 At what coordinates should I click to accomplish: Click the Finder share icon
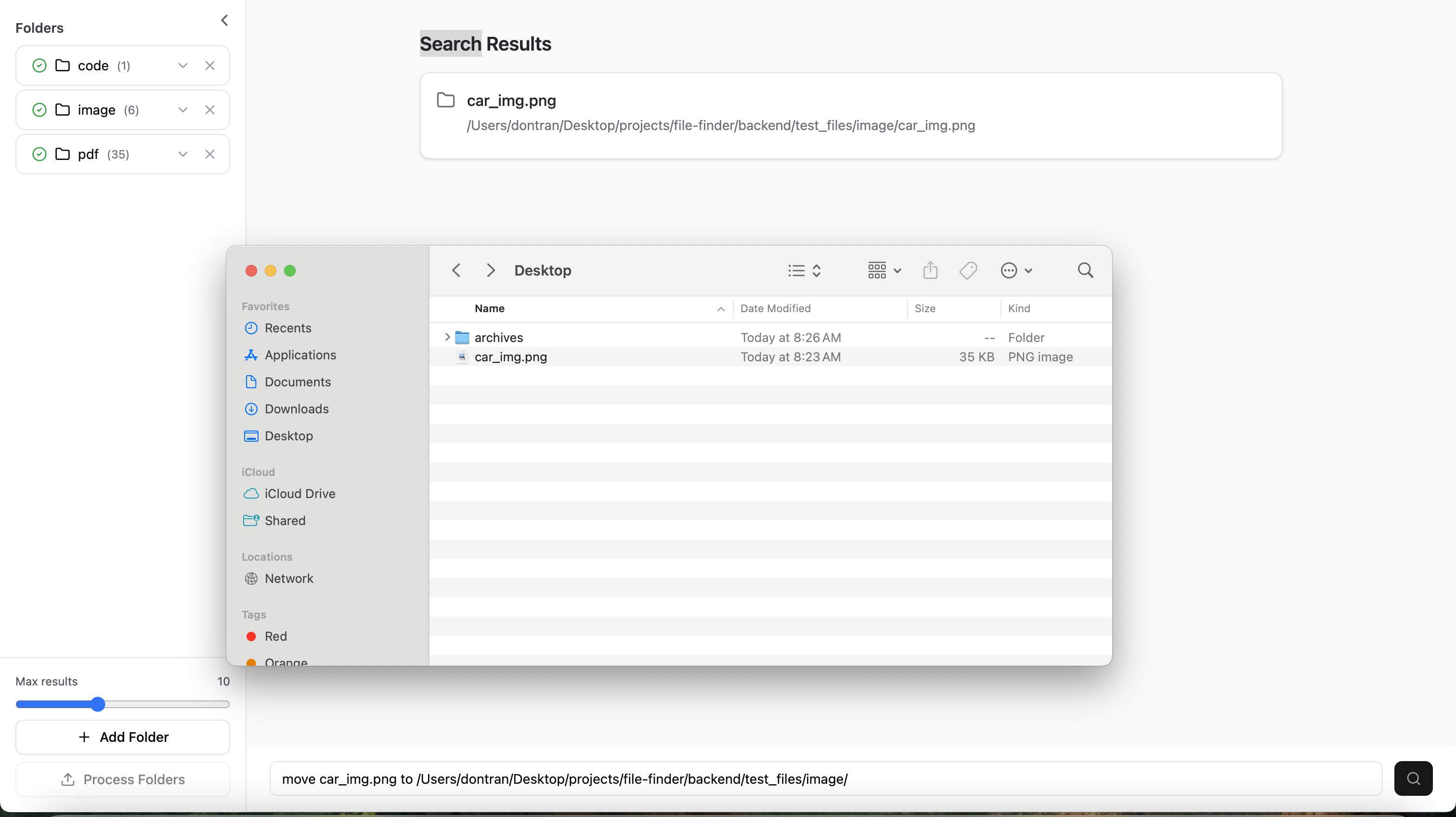coord(930,270)
